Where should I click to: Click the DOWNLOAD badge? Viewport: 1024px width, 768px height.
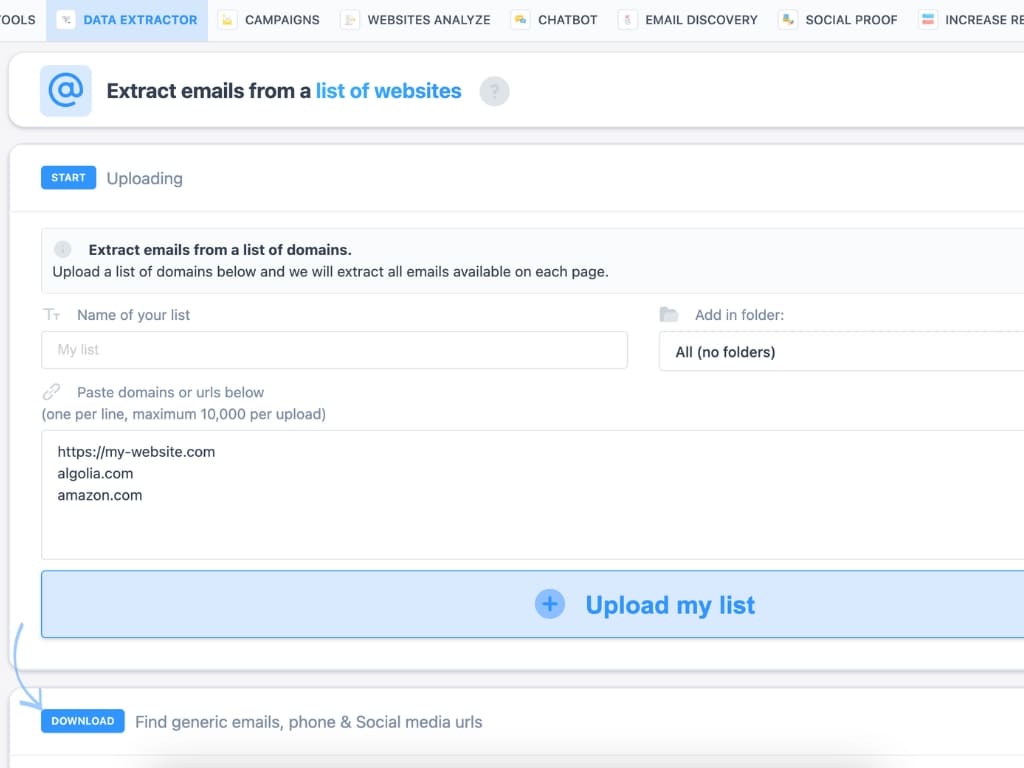83,721
